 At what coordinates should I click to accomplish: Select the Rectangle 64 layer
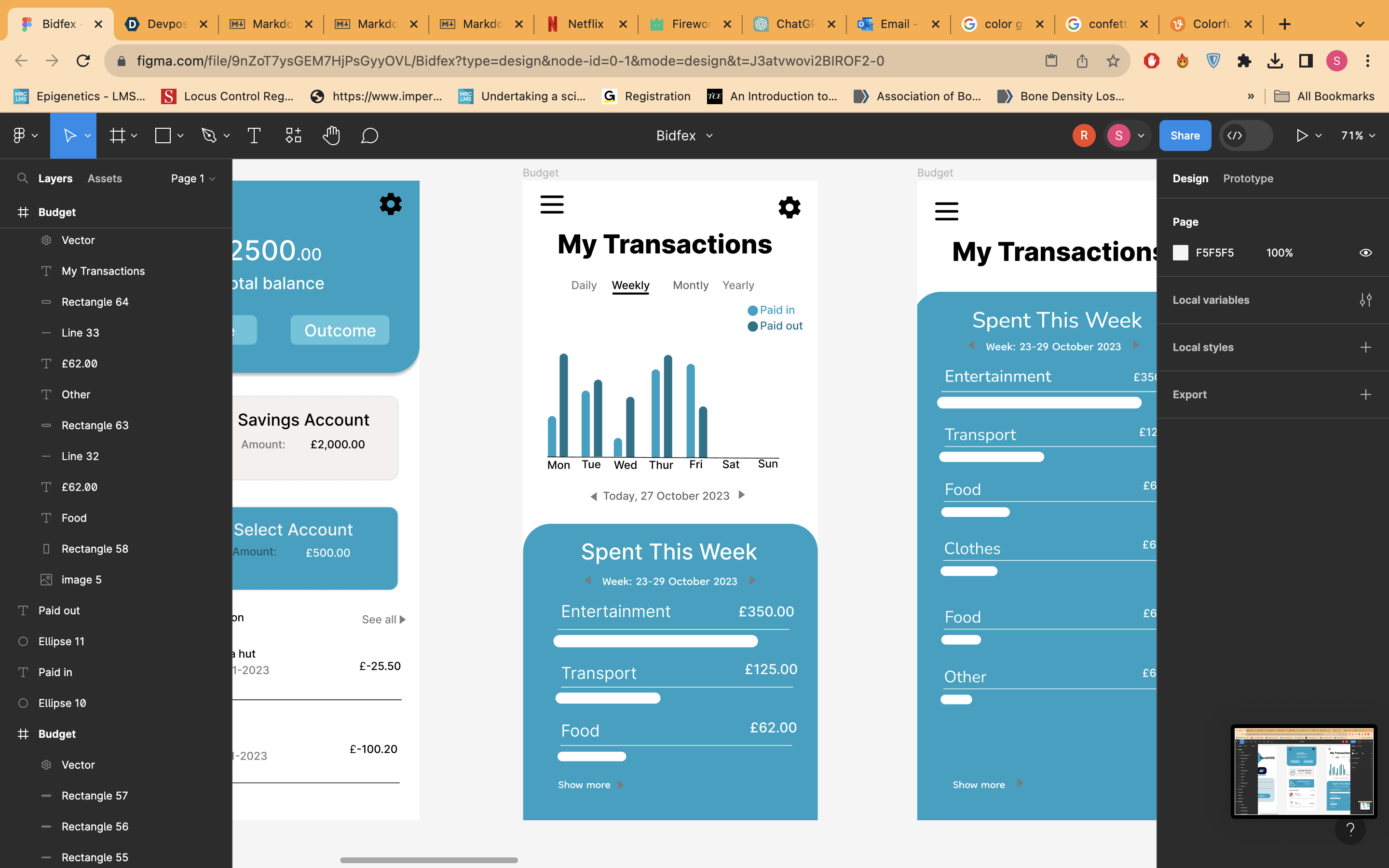95,302
